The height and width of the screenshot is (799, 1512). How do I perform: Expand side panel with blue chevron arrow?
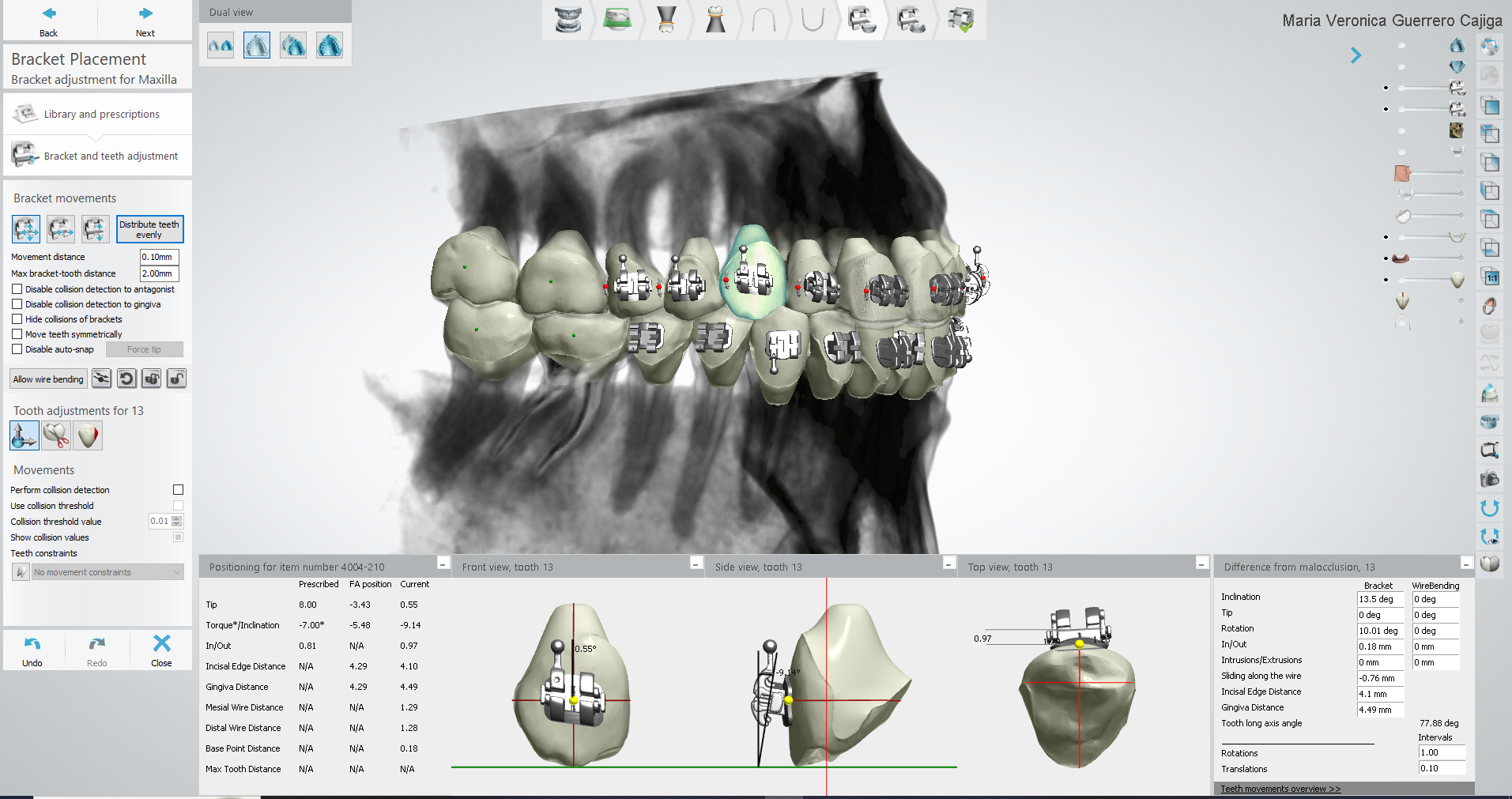1356,55
